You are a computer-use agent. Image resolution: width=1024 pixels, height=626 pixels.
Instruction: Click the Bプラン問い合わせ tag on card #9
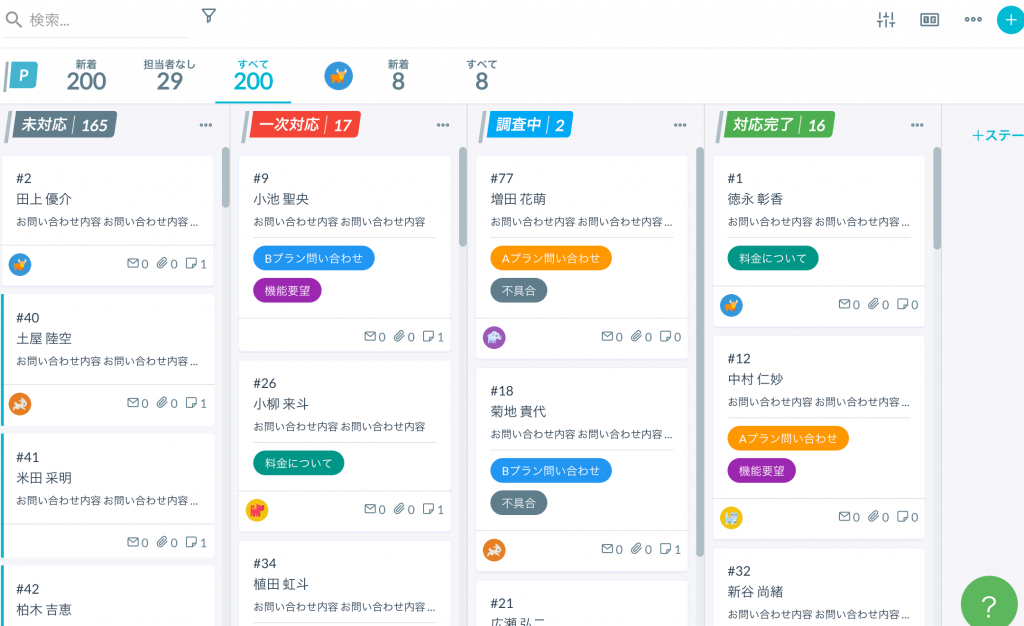click(x=313, y=258)
